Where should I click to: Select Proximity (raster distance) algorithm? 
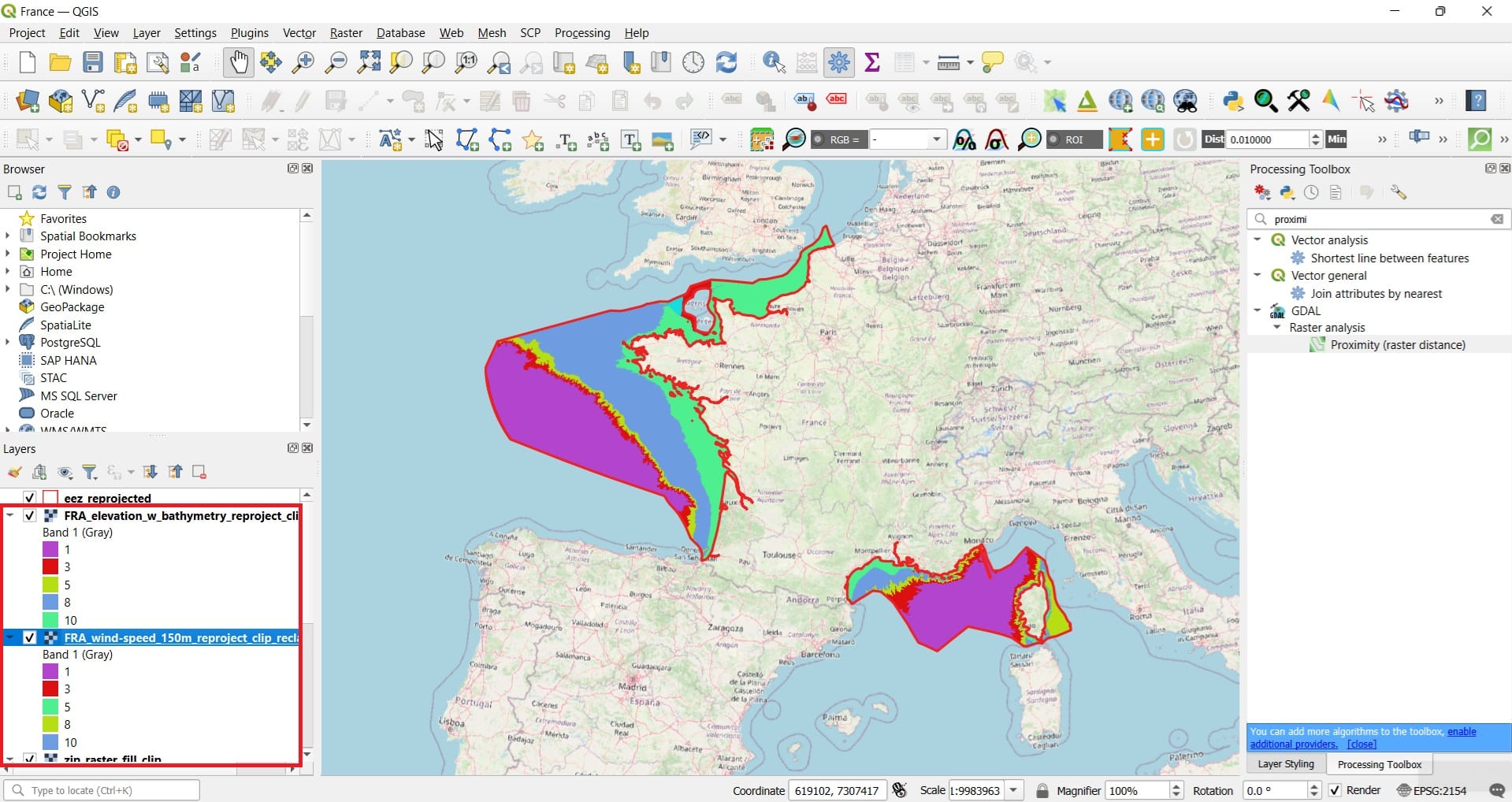(1398, 344)
